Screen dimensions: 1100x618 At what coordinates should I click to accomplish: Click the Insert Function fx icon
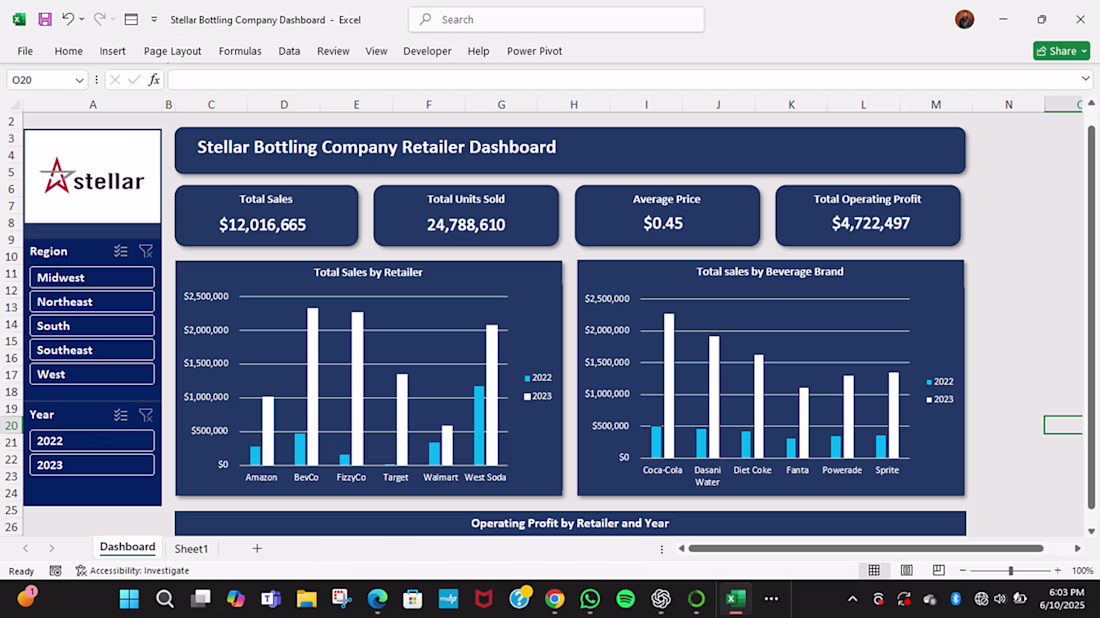(x=154, y=80)
